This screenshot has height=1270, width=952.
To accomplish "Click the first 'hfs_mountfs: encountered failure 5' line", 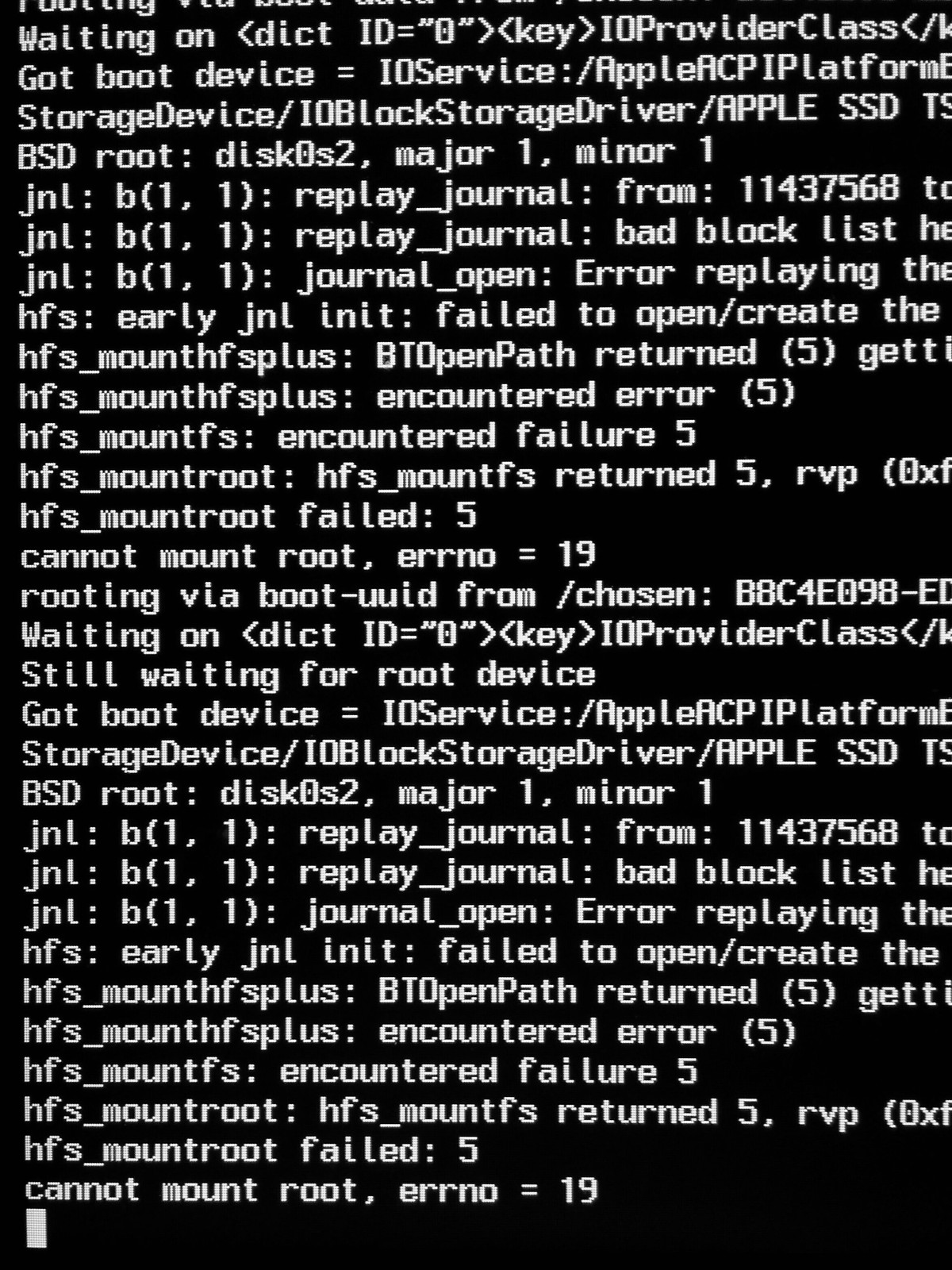I will pyautogui.click(x=357, y=436).
